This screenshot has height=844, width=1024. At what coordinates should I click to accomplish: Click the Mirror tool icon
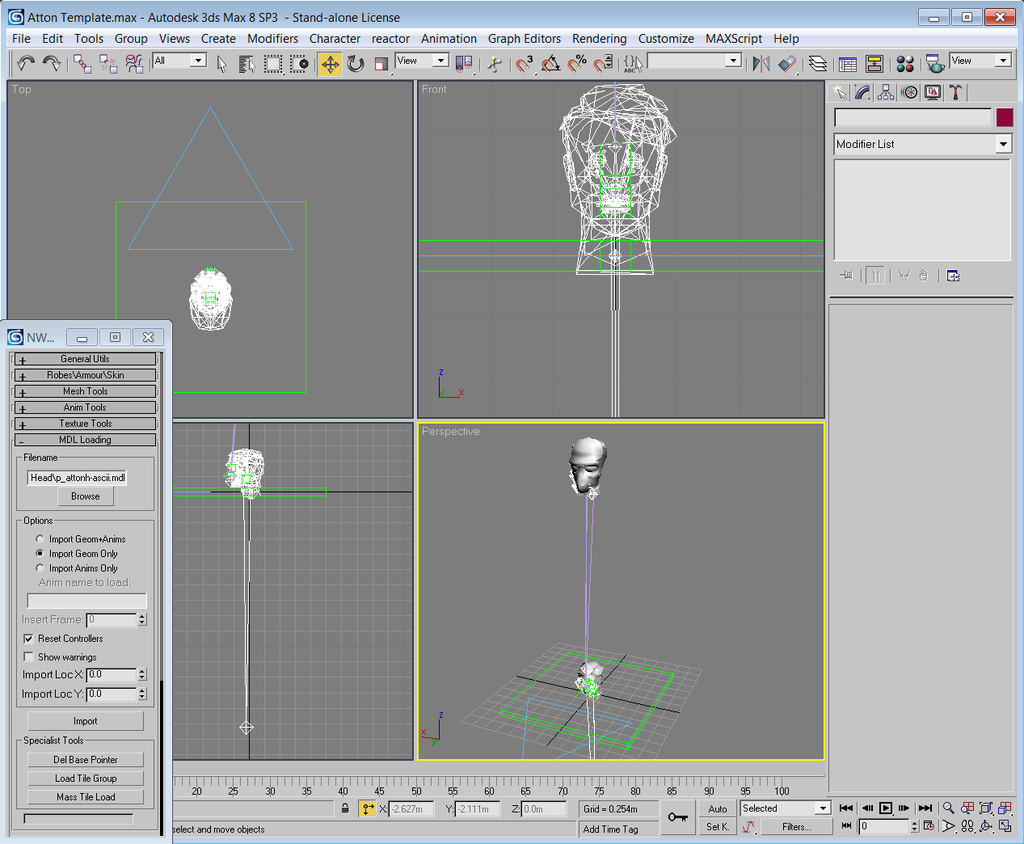tap(761, 63)
